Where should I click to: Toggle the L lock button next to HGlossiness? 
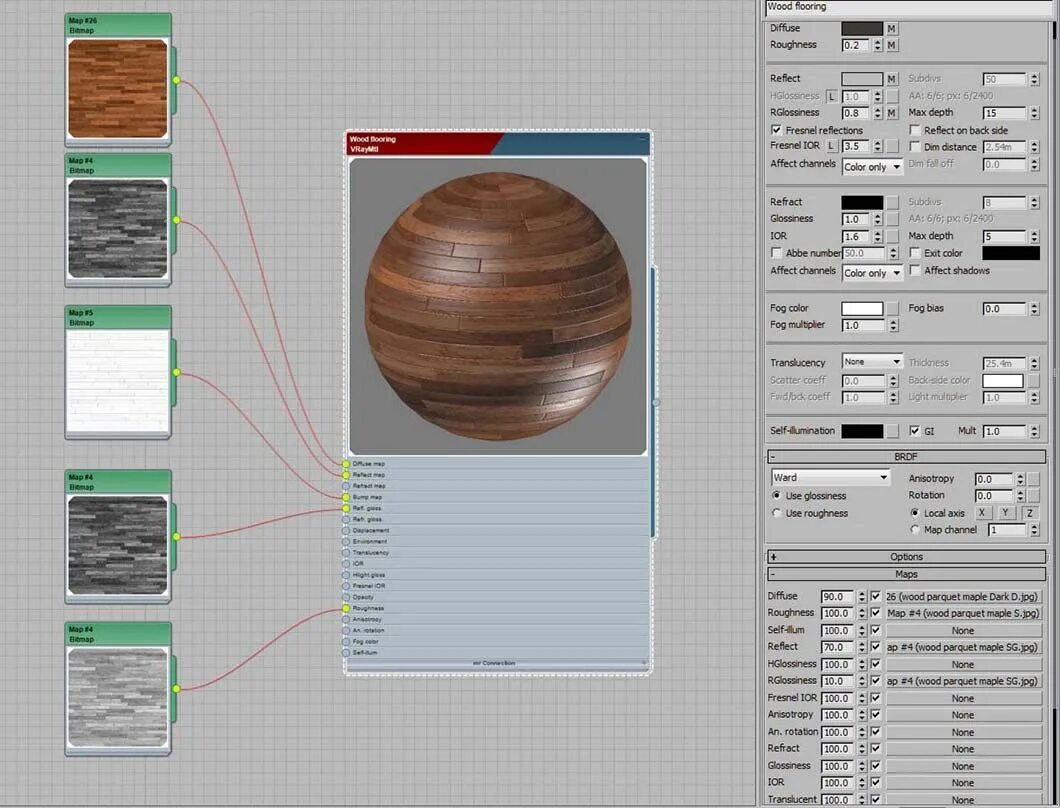click(x=832, y=97)
